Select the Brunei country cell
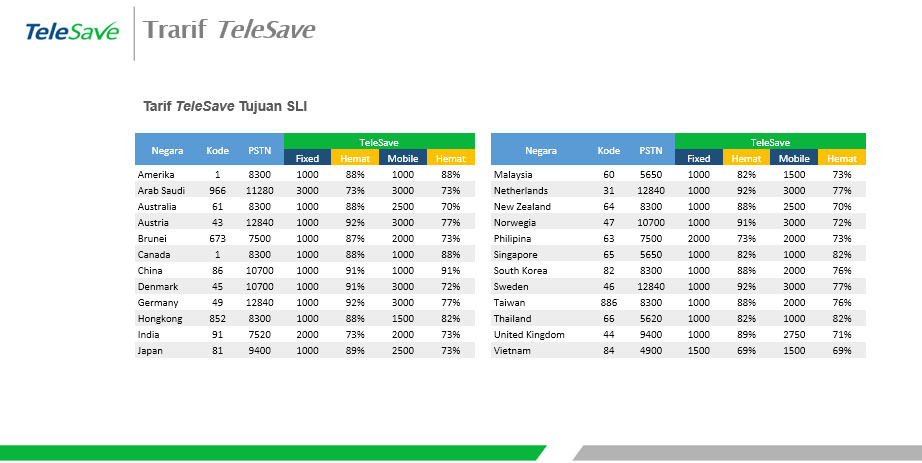The width and height of the screenshot is (922, 463). (152, 238)
